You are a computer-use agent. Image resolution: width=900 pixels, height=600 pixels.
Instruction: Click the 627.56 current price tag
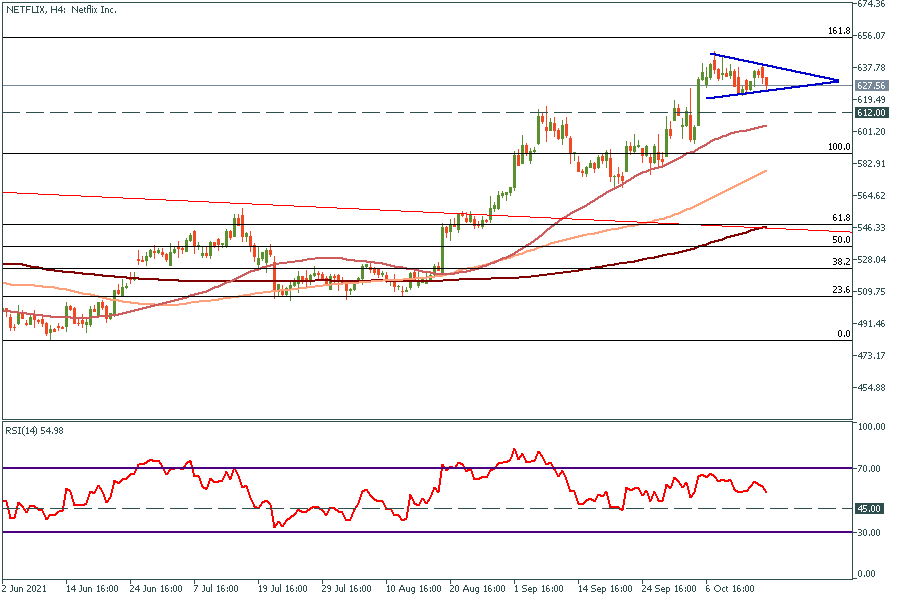[x=871, y=86]
